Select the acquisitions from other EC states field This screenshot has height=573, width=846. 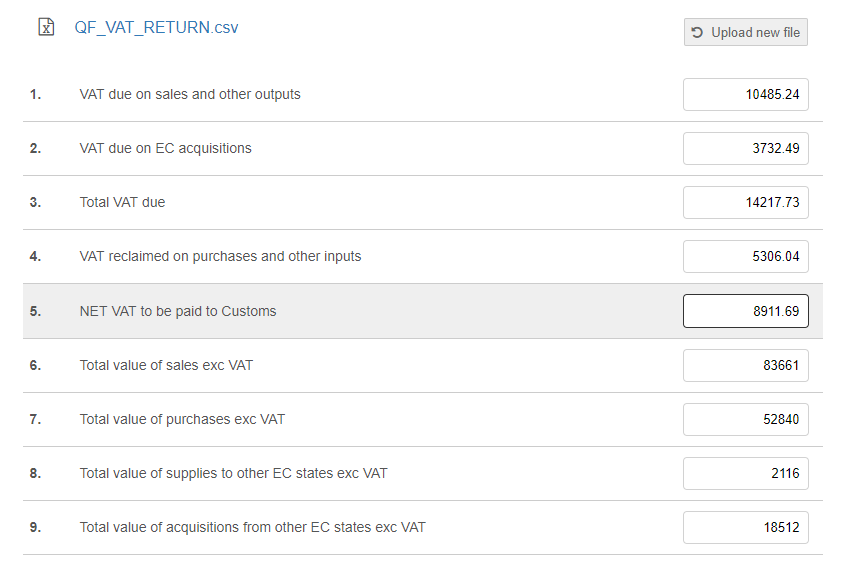point(746,528)
